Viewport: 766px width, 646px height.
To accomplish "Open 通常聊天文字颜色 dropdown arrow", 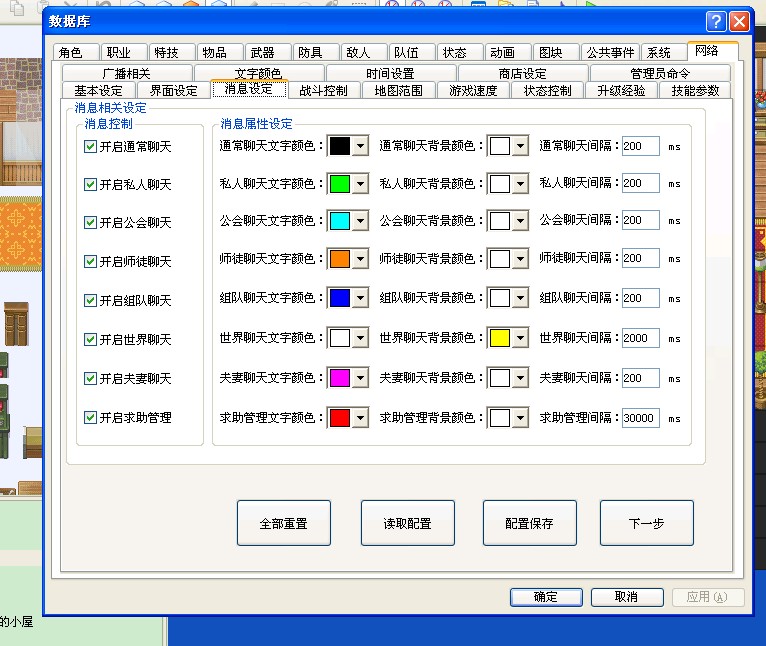I will (x=361, y=146).
